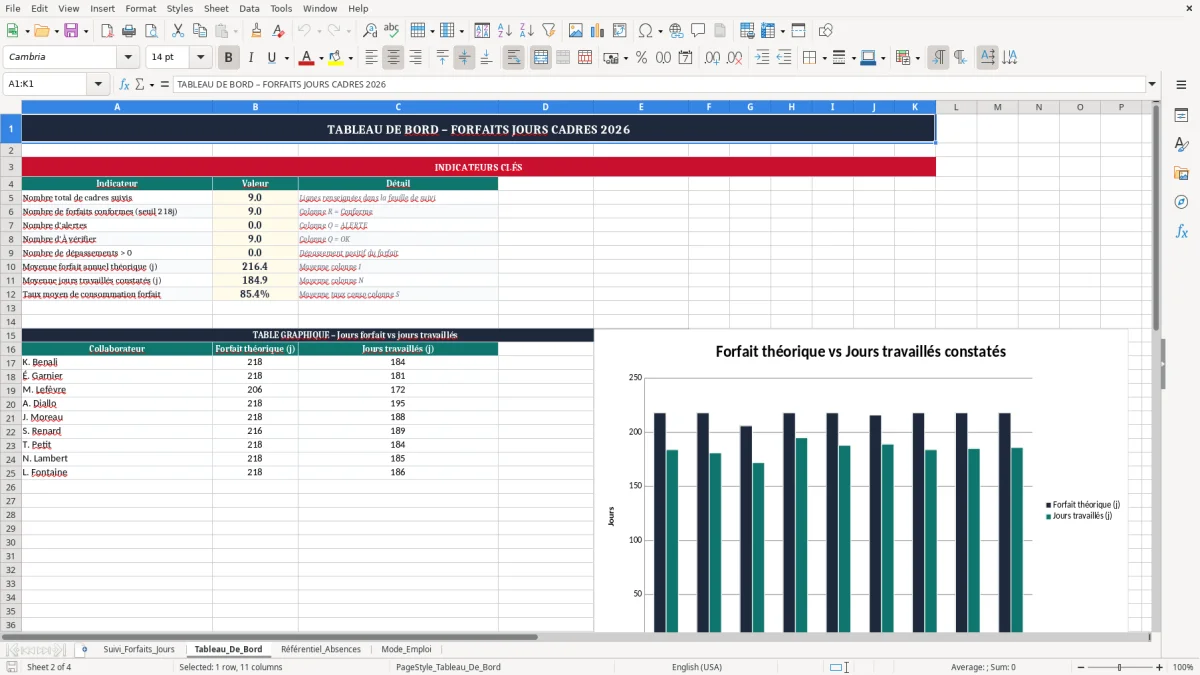
Task: Click column D header
Action: pyautogui.click(x=545, y=107)
